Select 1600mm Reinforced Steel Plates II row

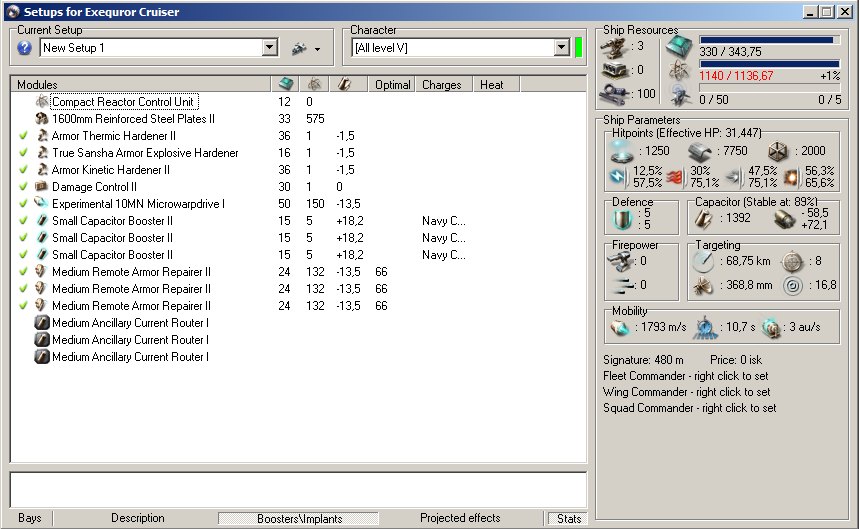click(x=133, y=119)
